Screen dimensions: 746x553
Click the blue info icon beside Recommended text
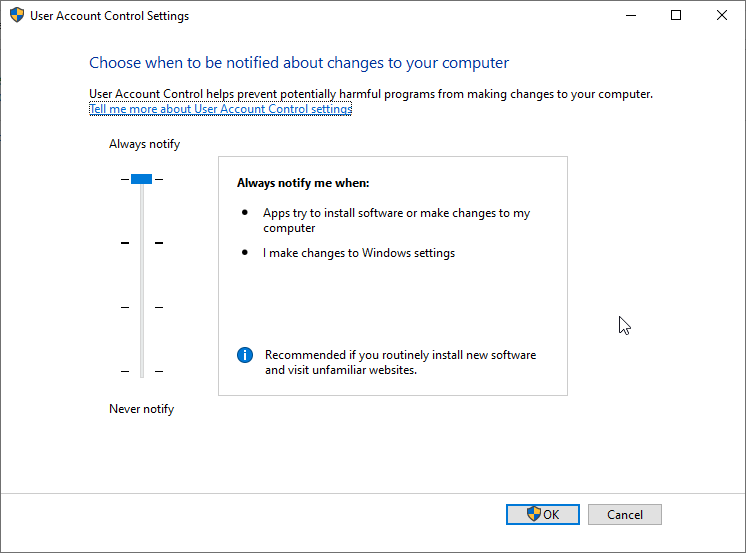[x=245, y=355]
